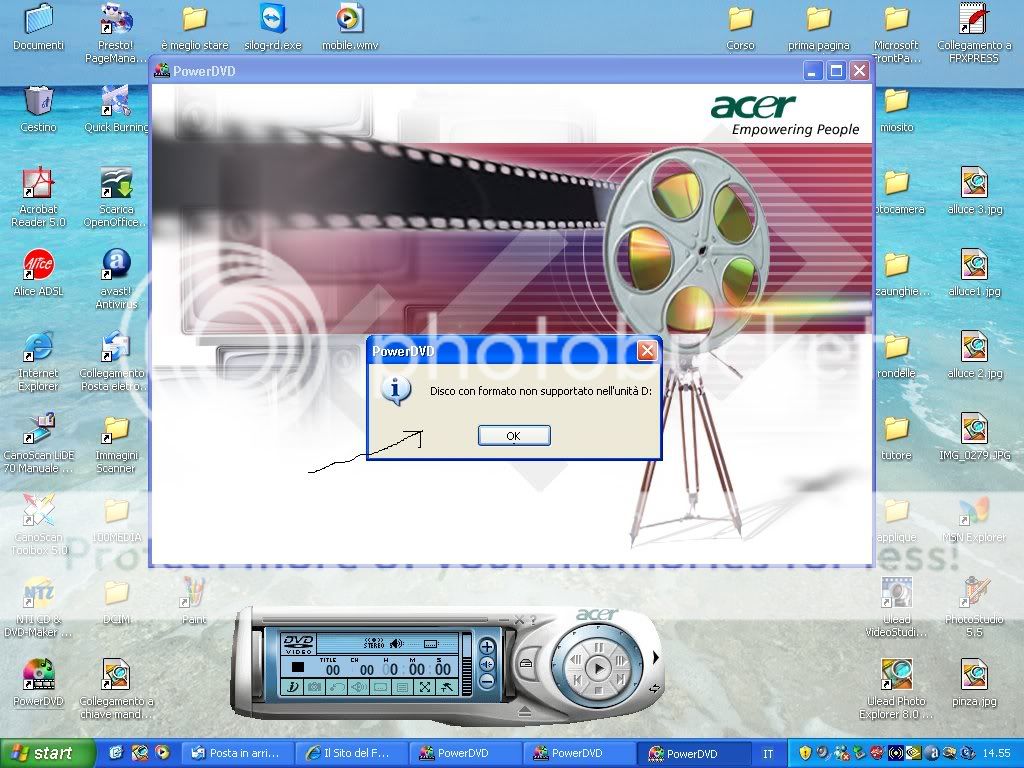1024x768 pixels.
Task: Increase volume with the plus button
Action: 487,647
